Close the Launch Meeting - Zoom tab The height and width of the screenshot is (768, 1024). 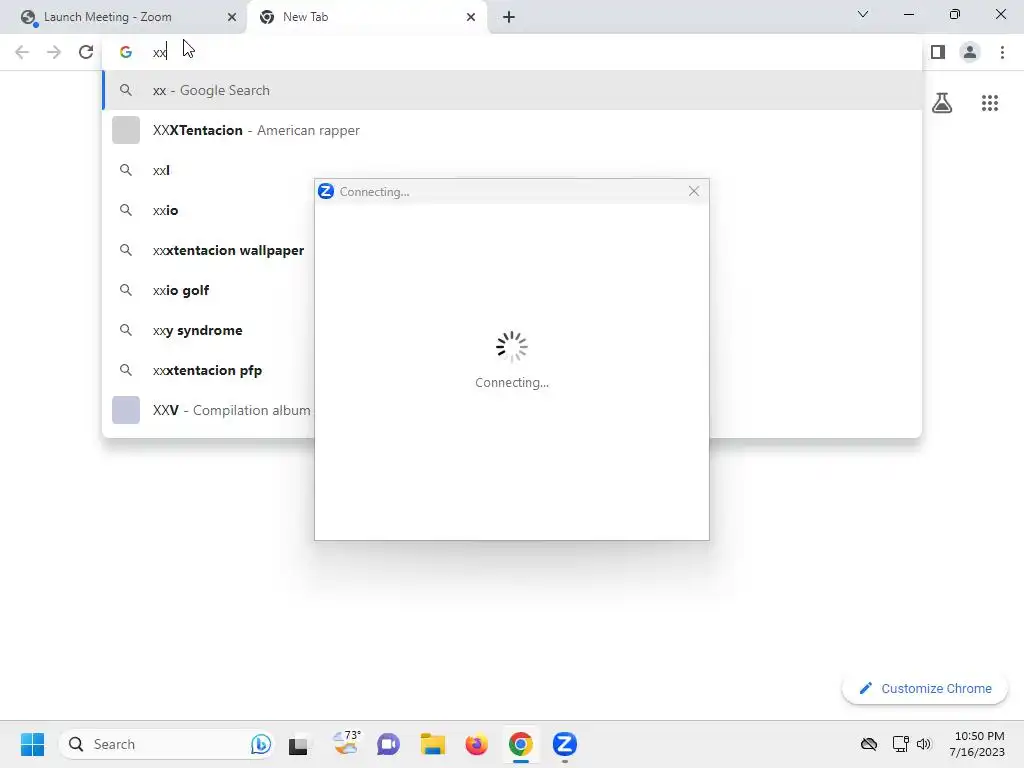(232, 17)
